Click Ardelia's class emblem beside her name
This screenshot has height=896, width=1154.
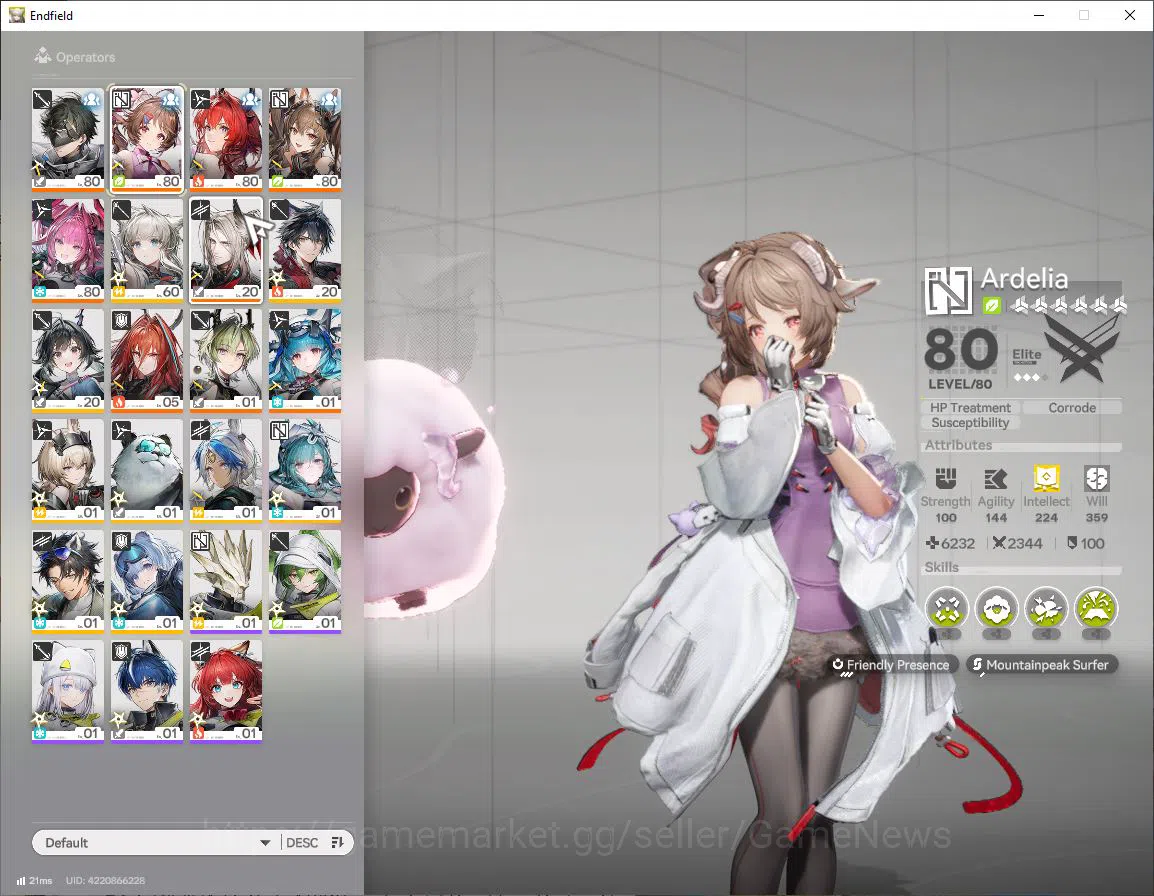click(x=948, y=292)
